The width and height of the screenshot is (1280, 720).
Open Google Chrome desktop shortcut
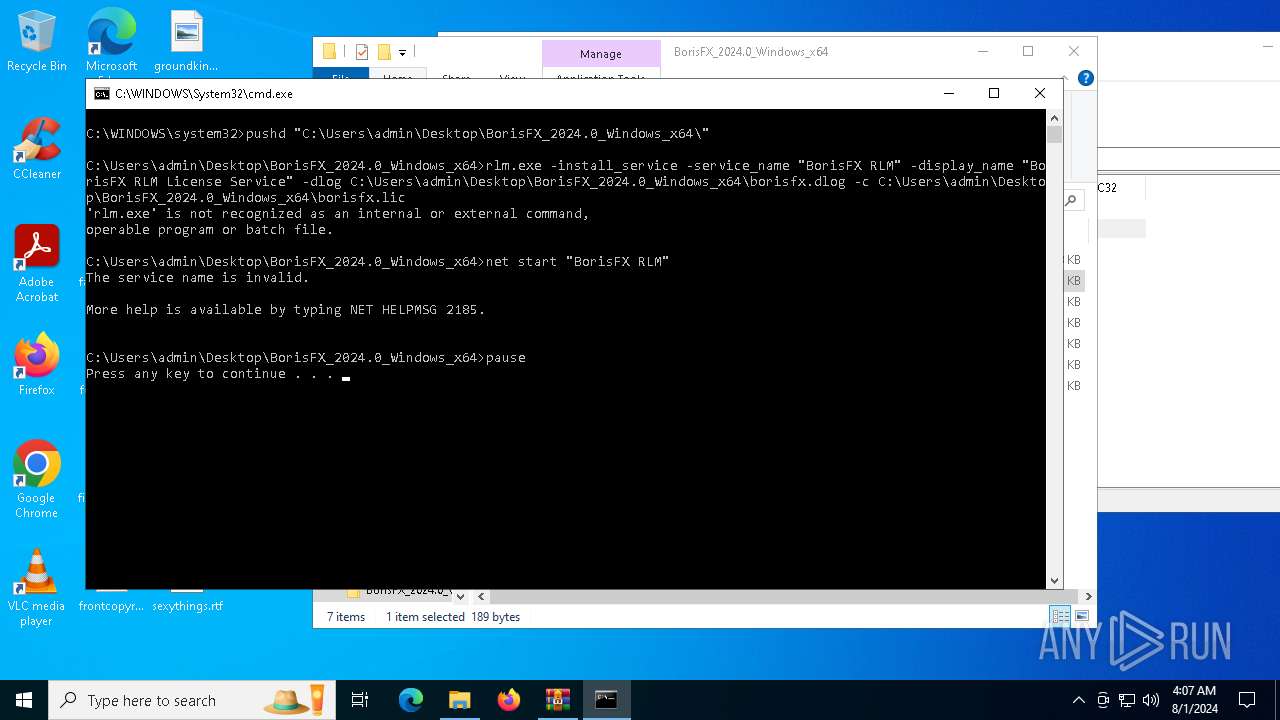[37, 480]
